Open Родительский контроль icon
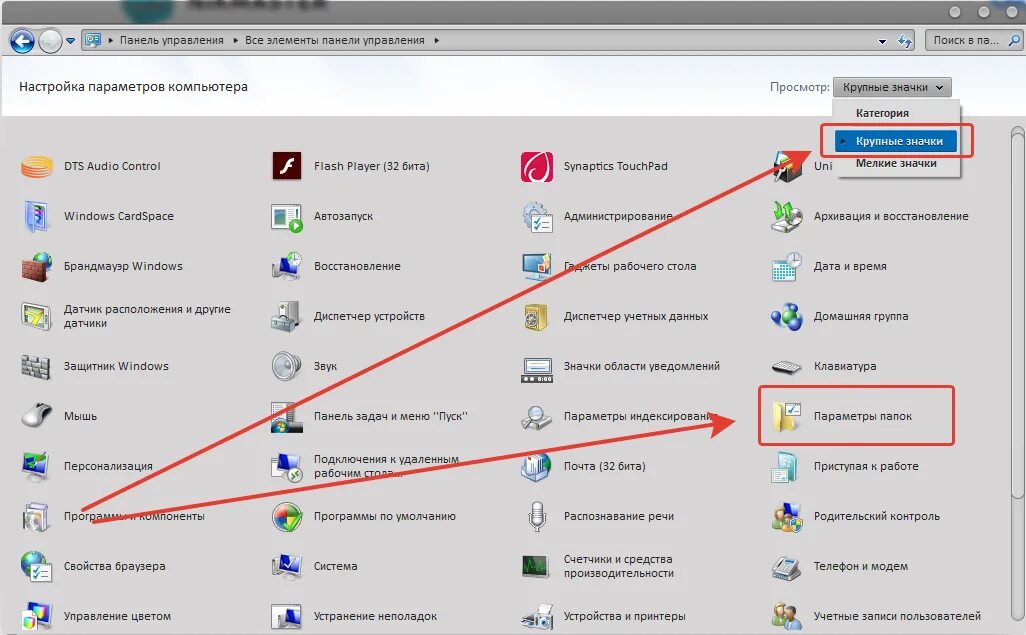The width and height of the screenshot is (1026, 635). pos(787,517)
